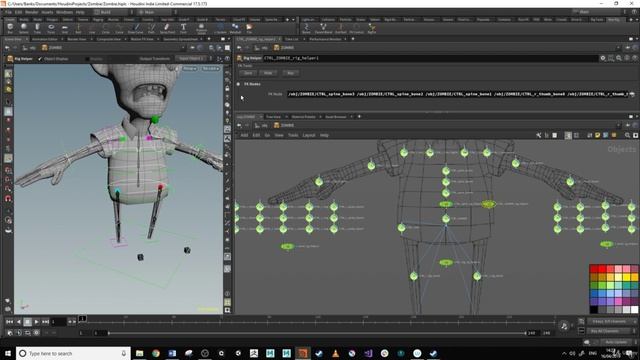Image resolution: width=640 pixels, height=360 pixels.
Task: Select the Torus shelf tool
Action: tap(51, 28)
